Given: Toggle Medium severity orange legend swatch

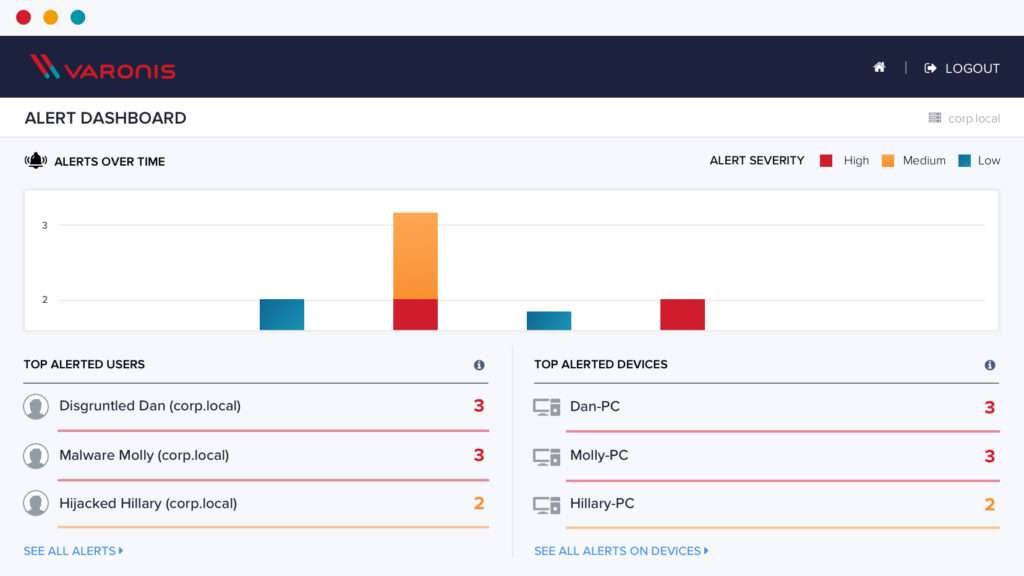Looking at the screenshot, I should (x=888, y=161).
